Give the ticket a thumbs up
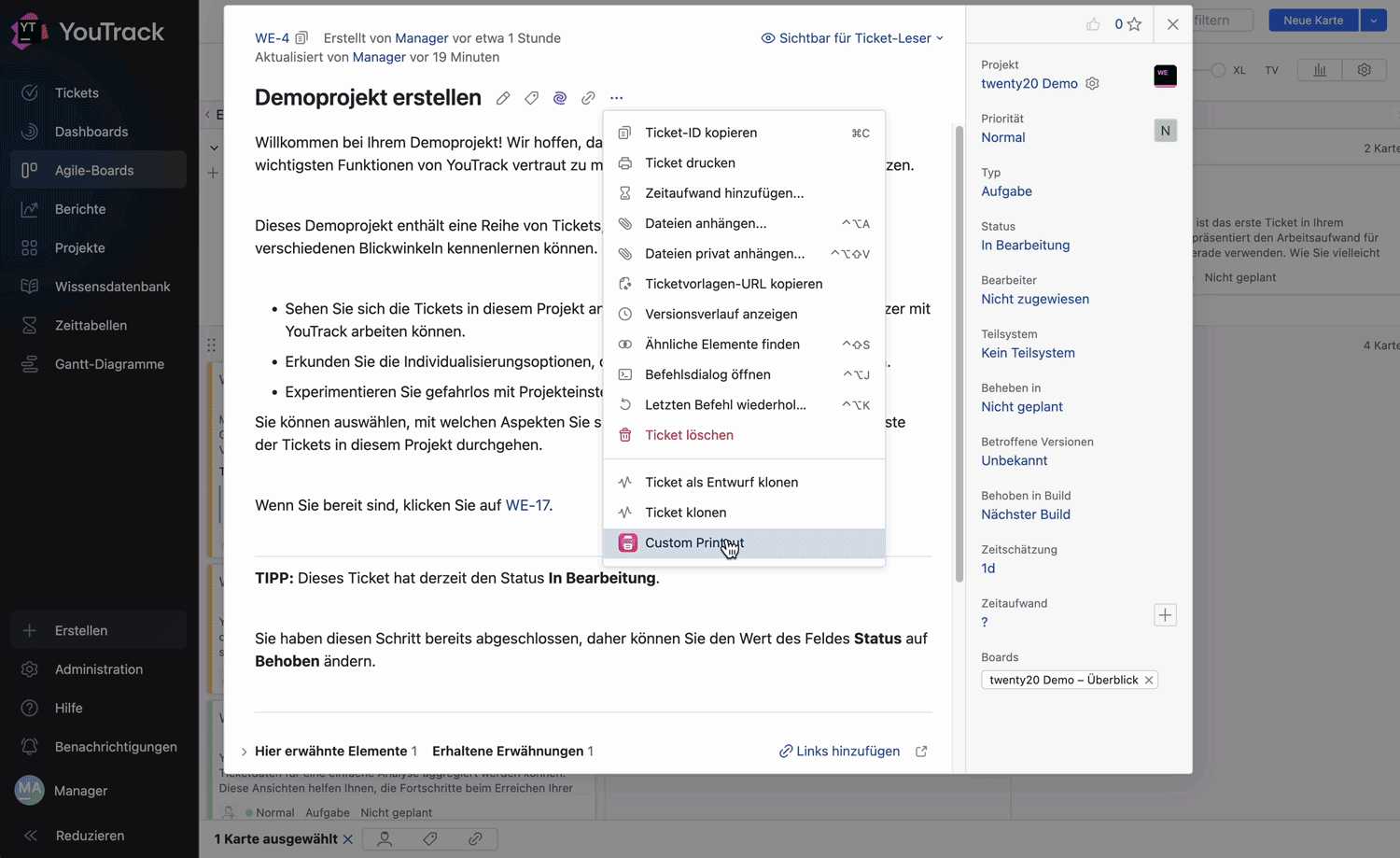Viewport: 1400px width, 858px height. click(1093, 25)
